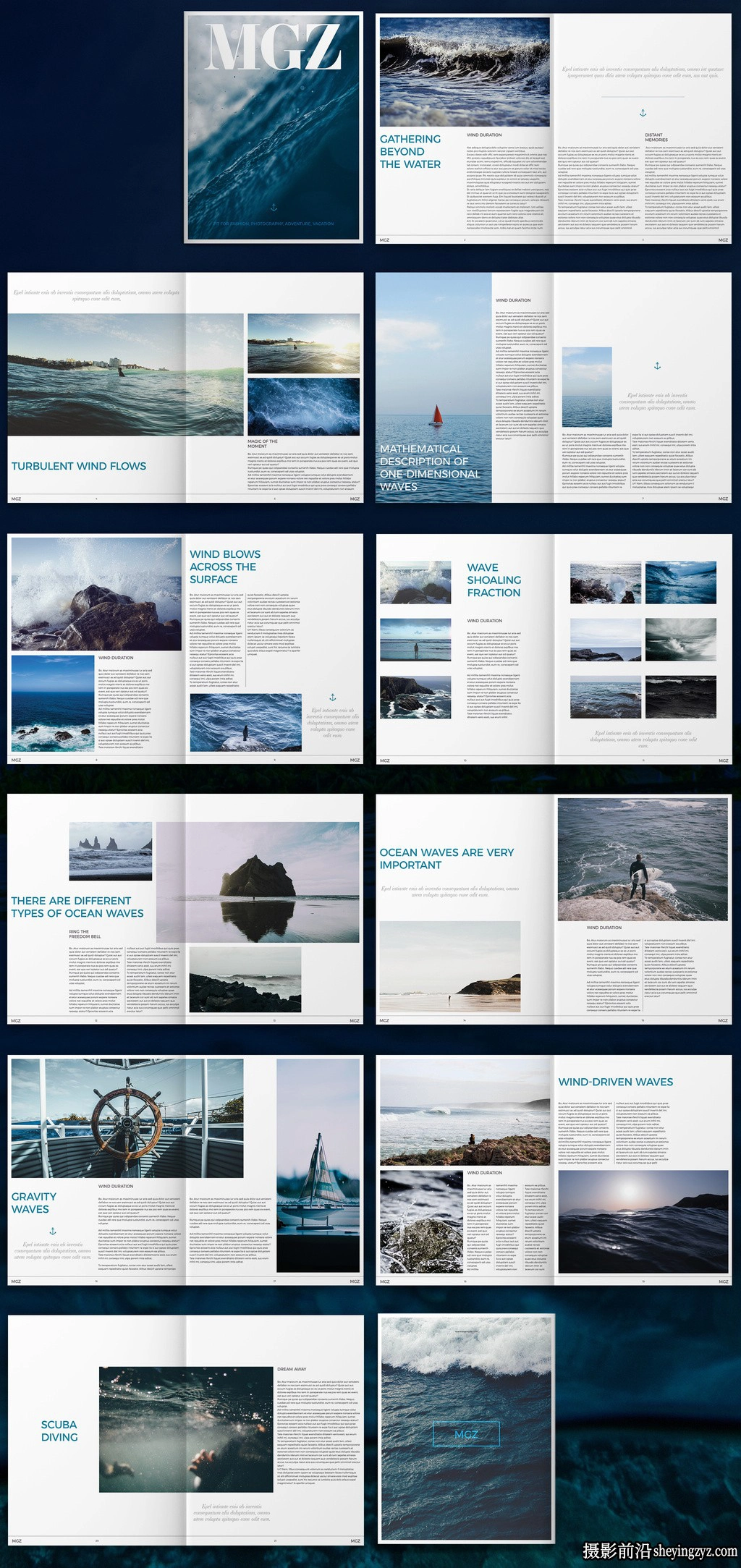Open the surfer holding white surfboard photo
Image resolution: width=741 pixels, height=1568 pixels.
pos(643,859)
